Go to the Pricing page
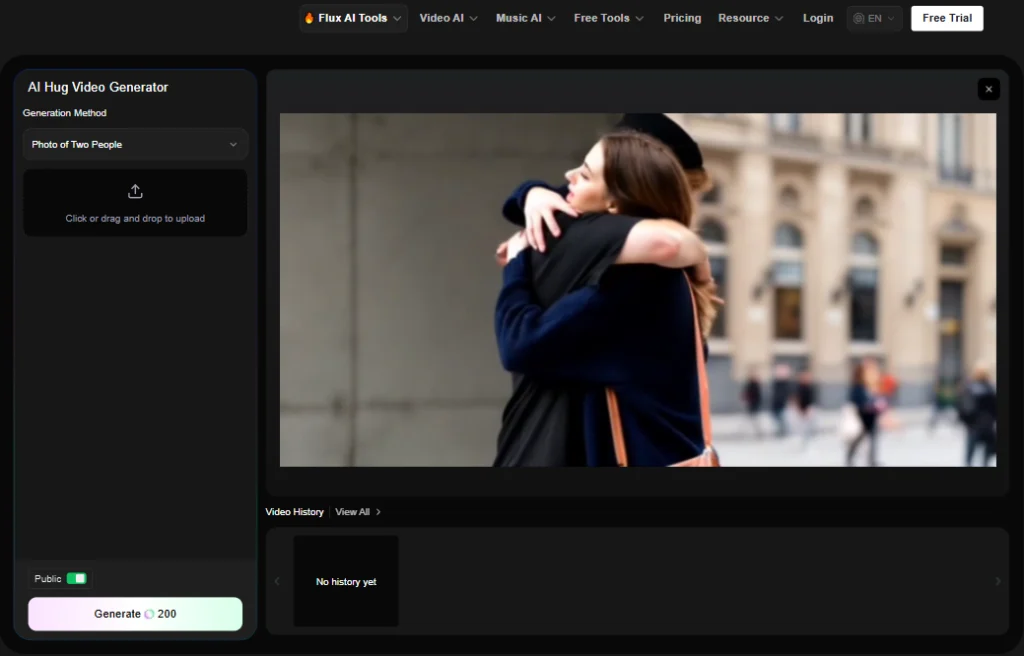Image resolution: width=1024 pixels, height=656 pixels. point(682,18)
